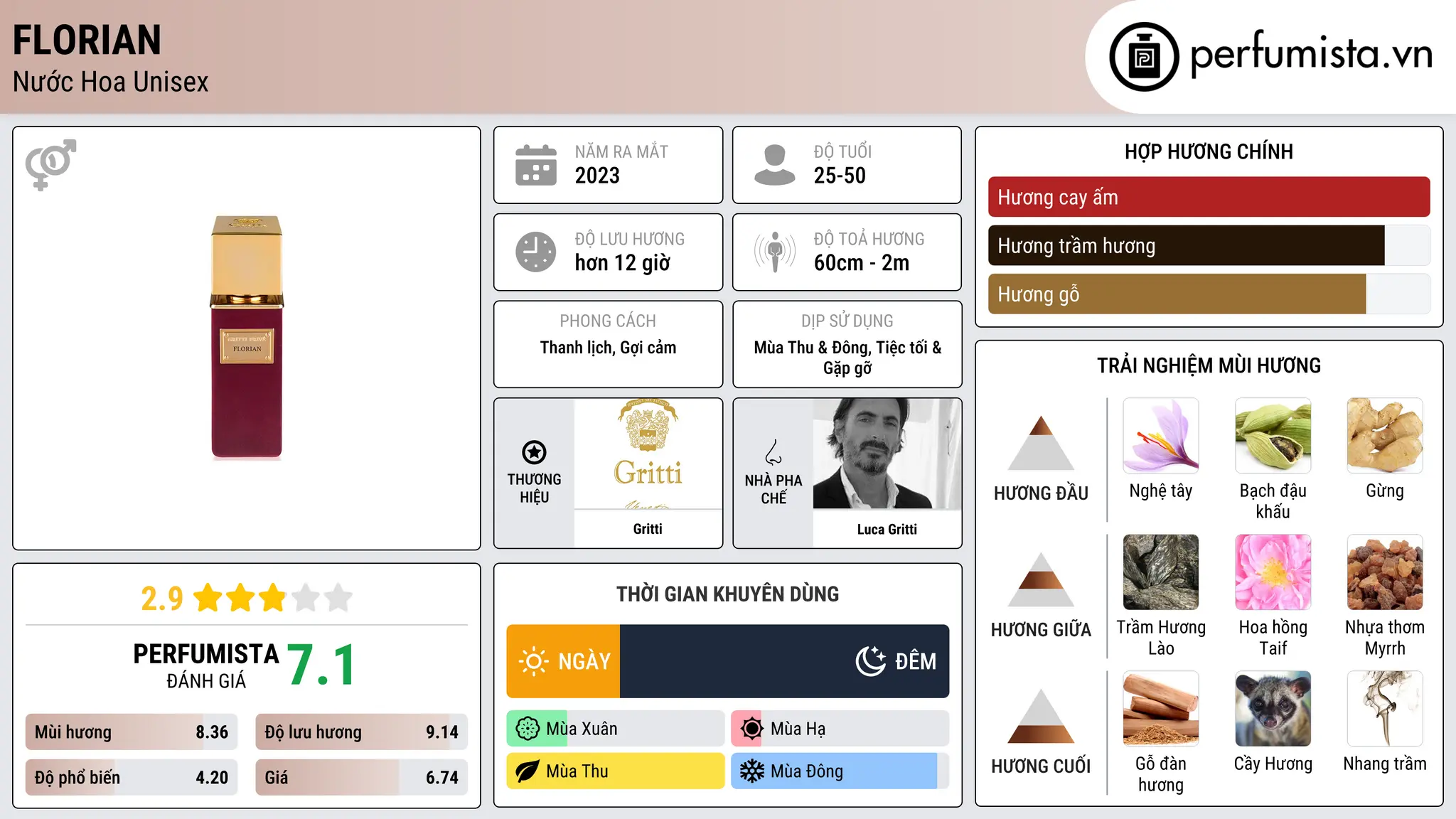Open the Gritti brand logo image
Image resolution: width=1456 pixels, height=819 pixels.
click(x=648, y=454)
